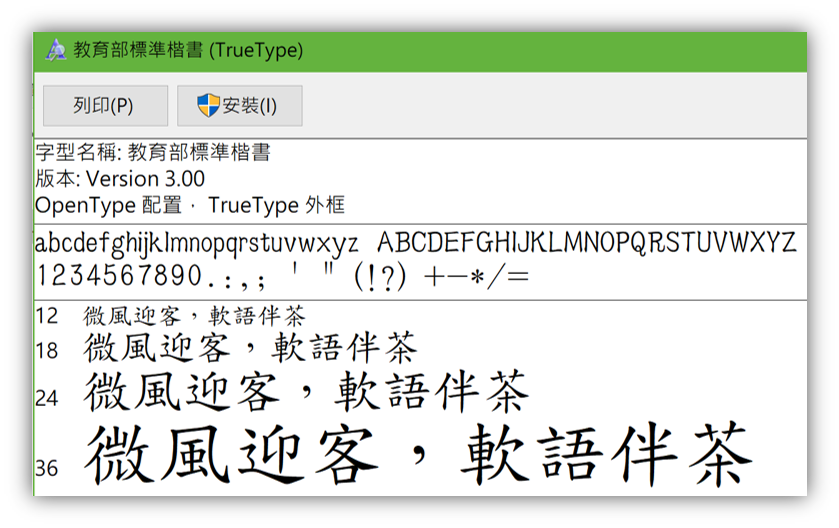Viewport: 839px width, 528px height.
Task: Click the 列印(P) print button
Action: coord(105,106)
